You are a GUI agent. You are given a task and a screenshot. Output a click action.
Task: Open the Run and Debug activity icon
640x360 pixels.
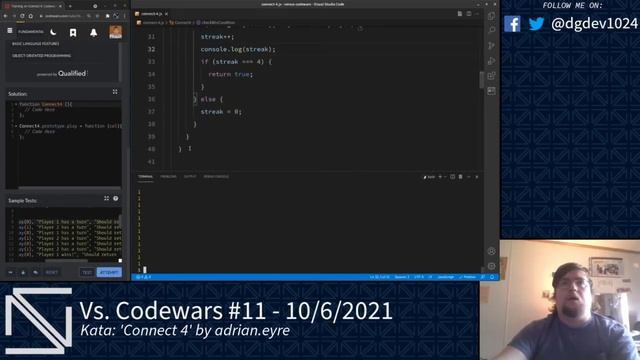point(491,60)
